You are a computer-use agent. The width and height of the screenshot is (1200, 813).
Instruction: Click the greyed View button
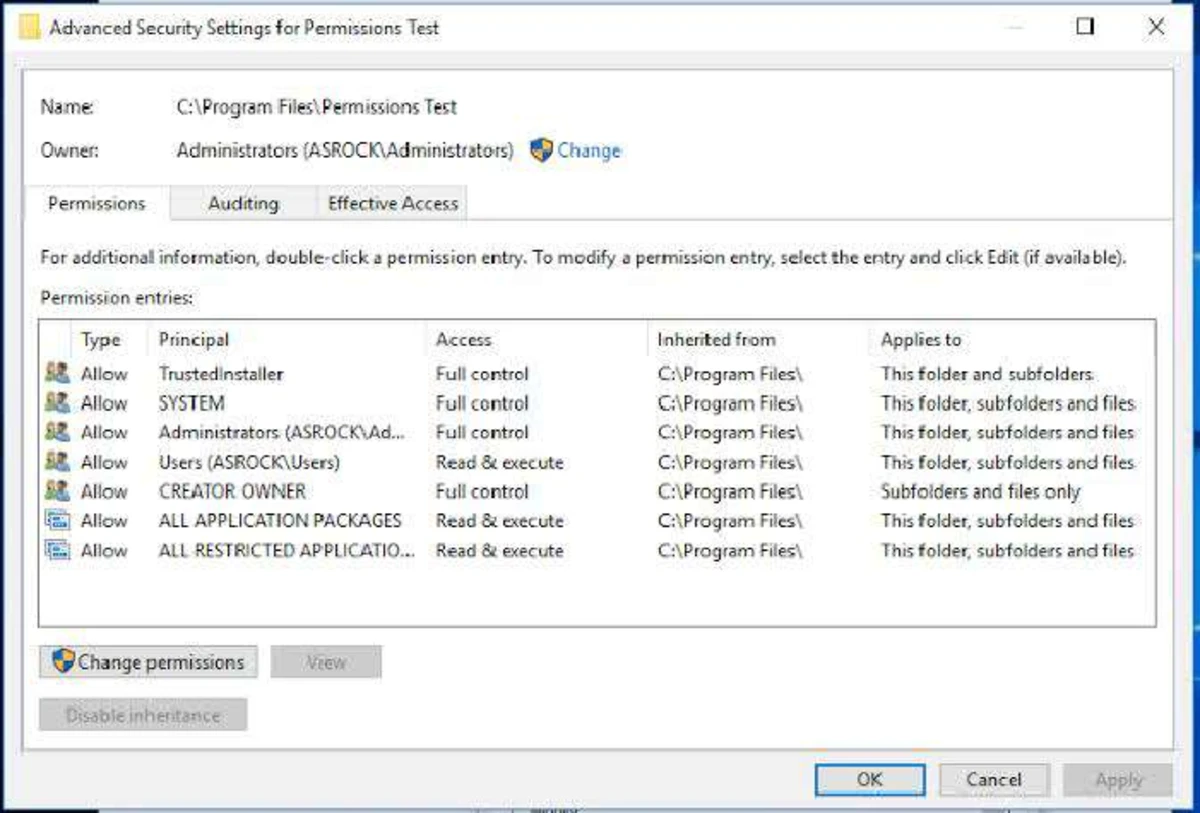[326, 662]
